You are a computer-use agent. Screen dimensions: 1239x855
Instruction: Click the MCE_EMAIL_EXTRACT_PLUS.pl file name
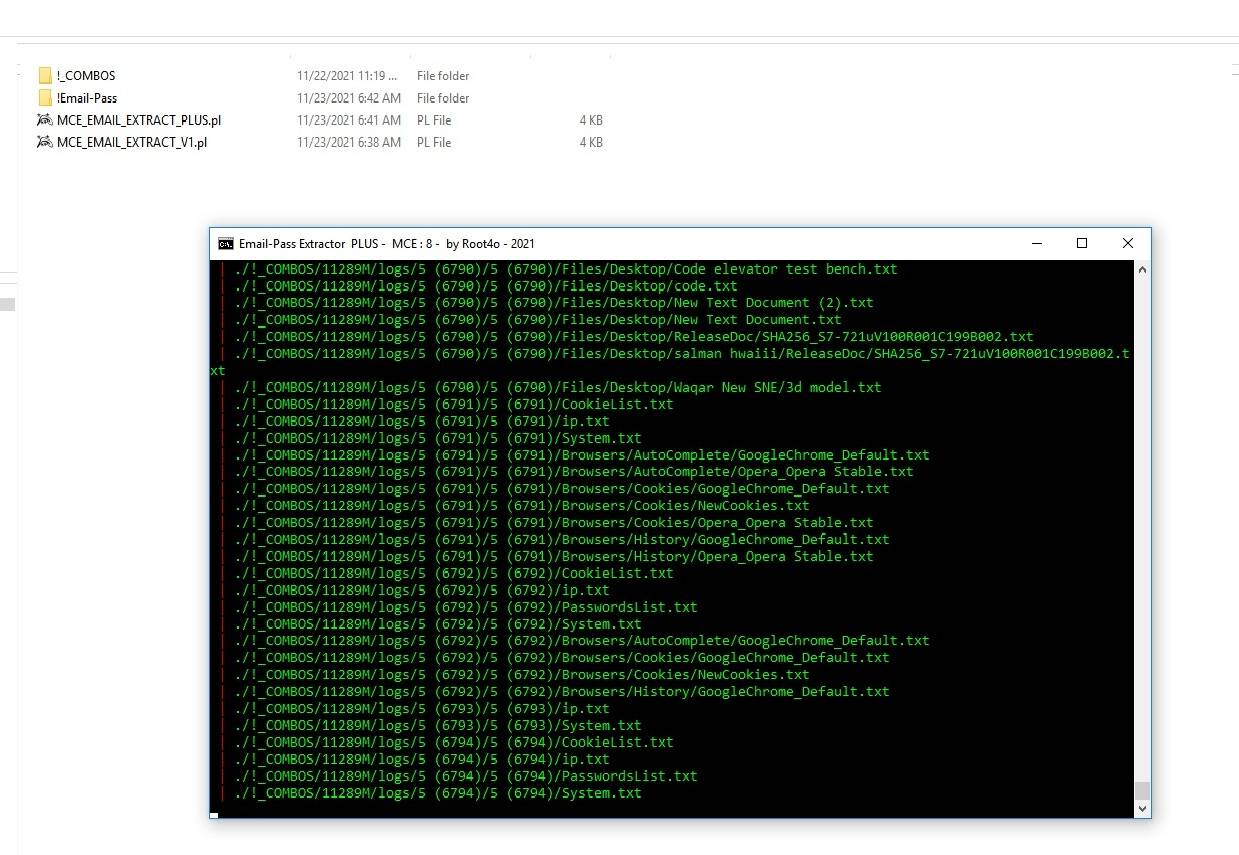tap(138, 120)
